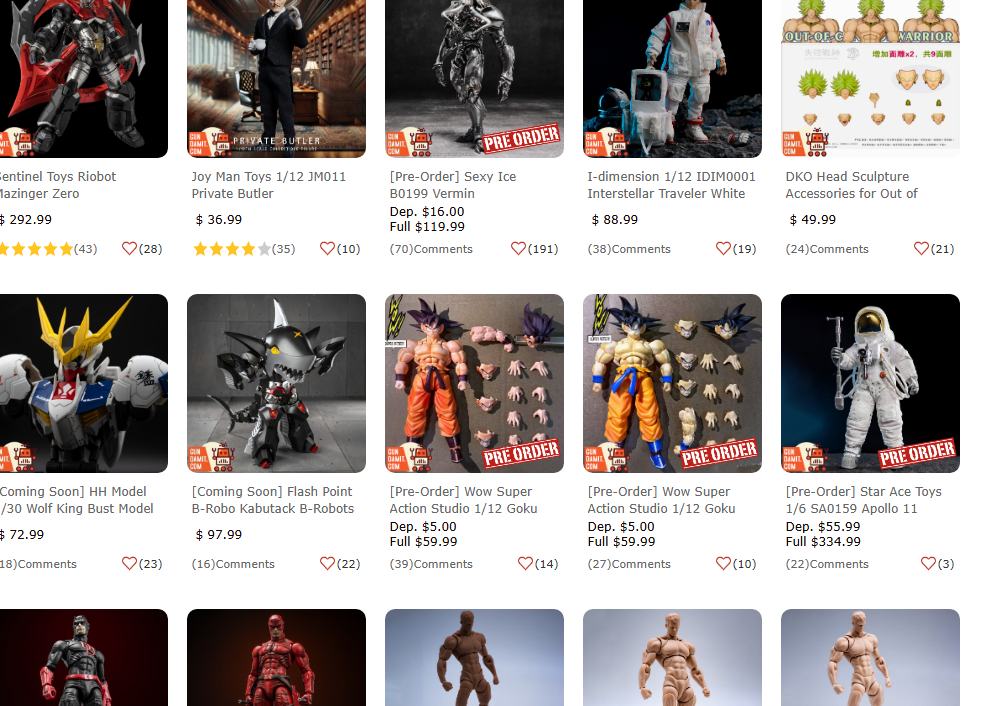The image size is (982, 706).
Task: Click heart next to DKO Head Sculpture
Action: [x=921, y=249]
